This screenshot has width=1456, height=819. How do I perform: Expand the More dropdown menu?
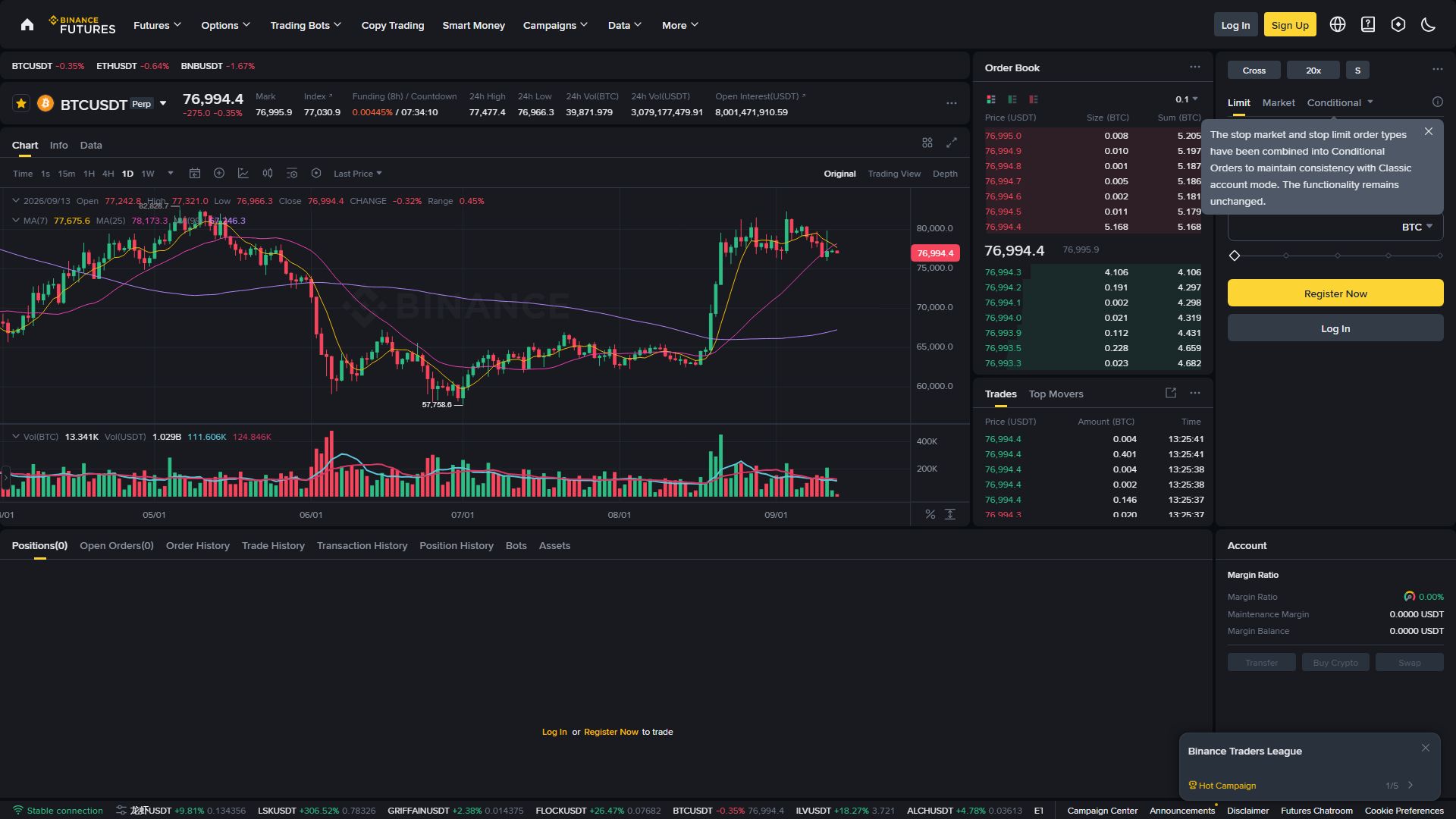point(680,25)
